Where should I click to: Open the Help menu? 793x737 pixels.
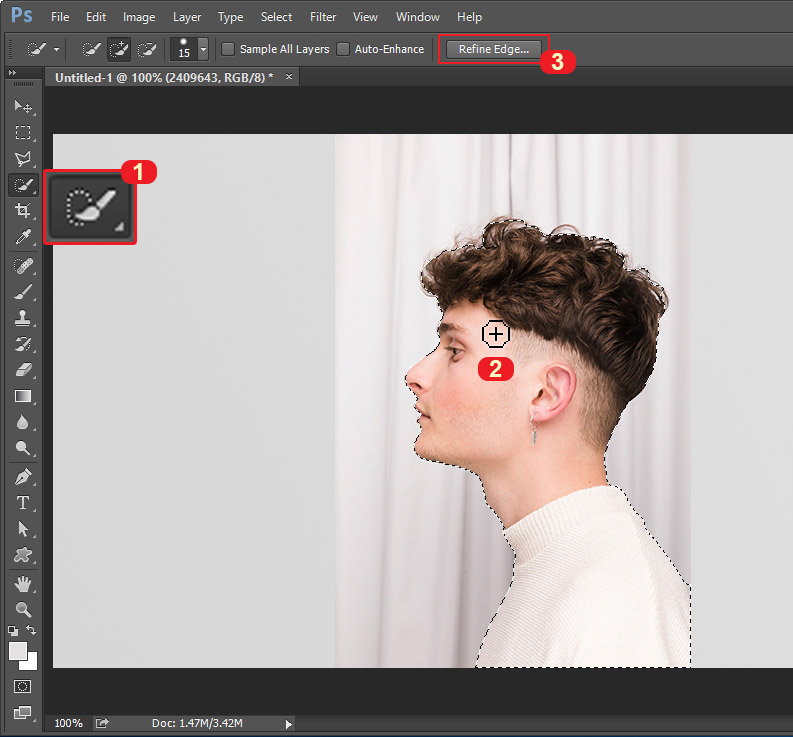pos(469,17)
